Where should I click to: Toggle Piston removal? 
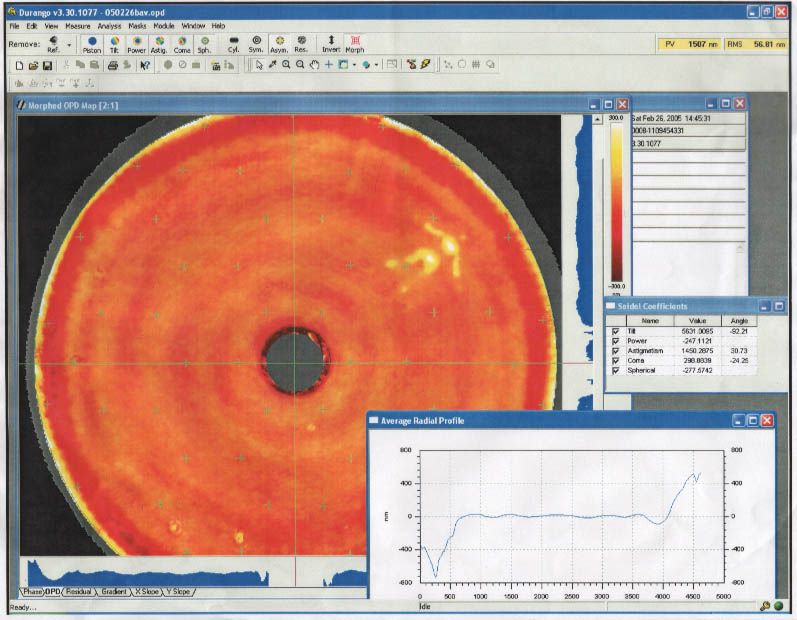[92, 44]
